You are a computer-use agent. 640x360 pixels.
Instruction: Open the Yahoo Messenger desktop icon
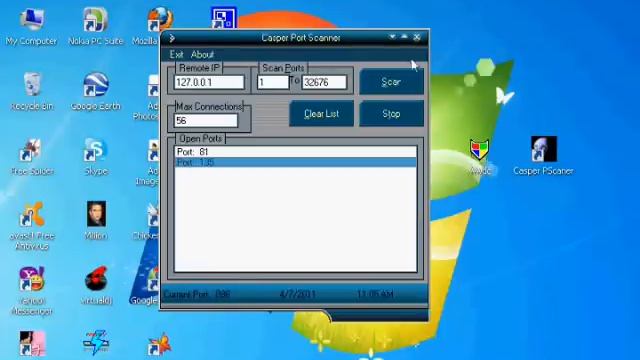[31, 279]
